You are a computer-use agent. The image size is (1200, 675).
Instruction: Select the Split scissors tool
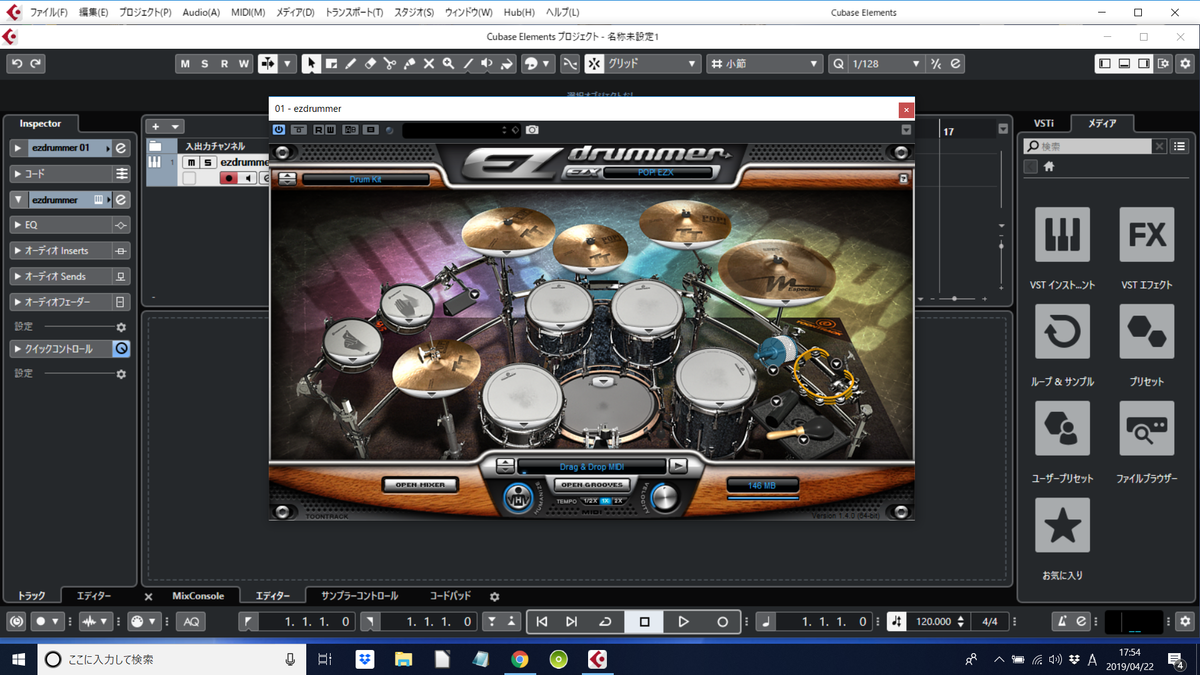point(390,64)
